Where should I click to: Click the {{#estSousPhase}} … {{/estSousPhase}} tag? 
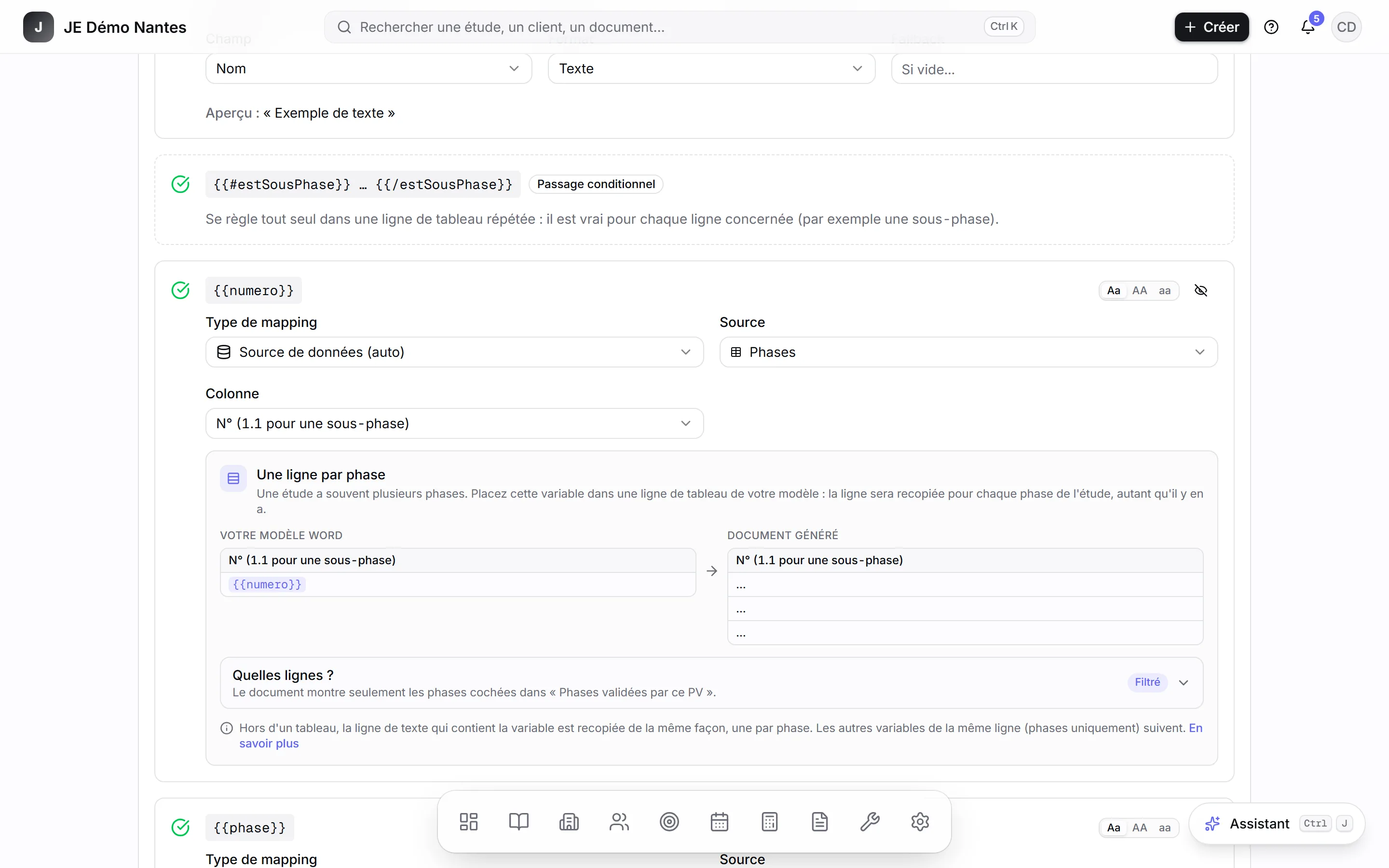click(363, 184)
